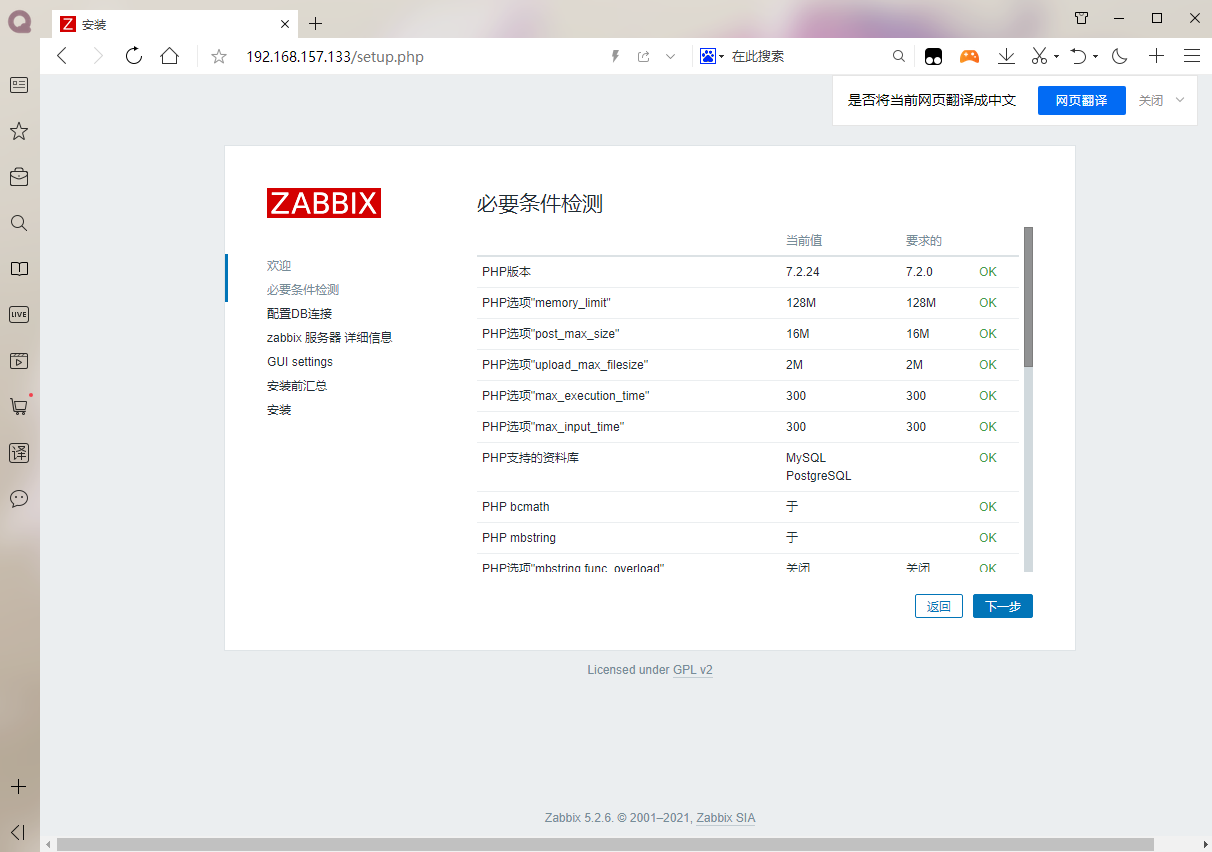The image size is (1212, 852).
Task: Open the video player sidebar icon
Action: (19, 360)
